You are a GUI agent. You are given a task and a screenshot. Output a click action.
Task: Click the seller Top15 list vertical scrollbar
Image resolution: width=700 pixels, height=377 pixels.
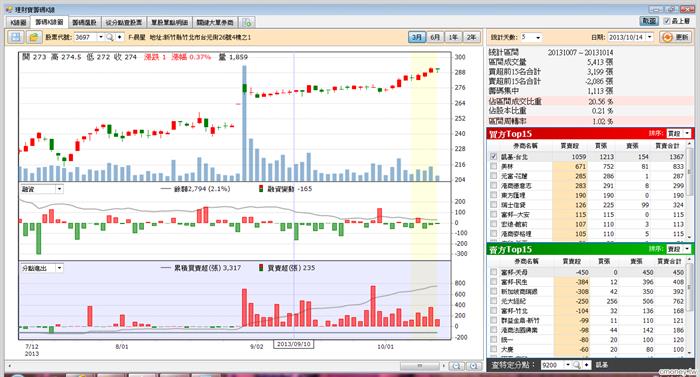(x=690, y=306)
